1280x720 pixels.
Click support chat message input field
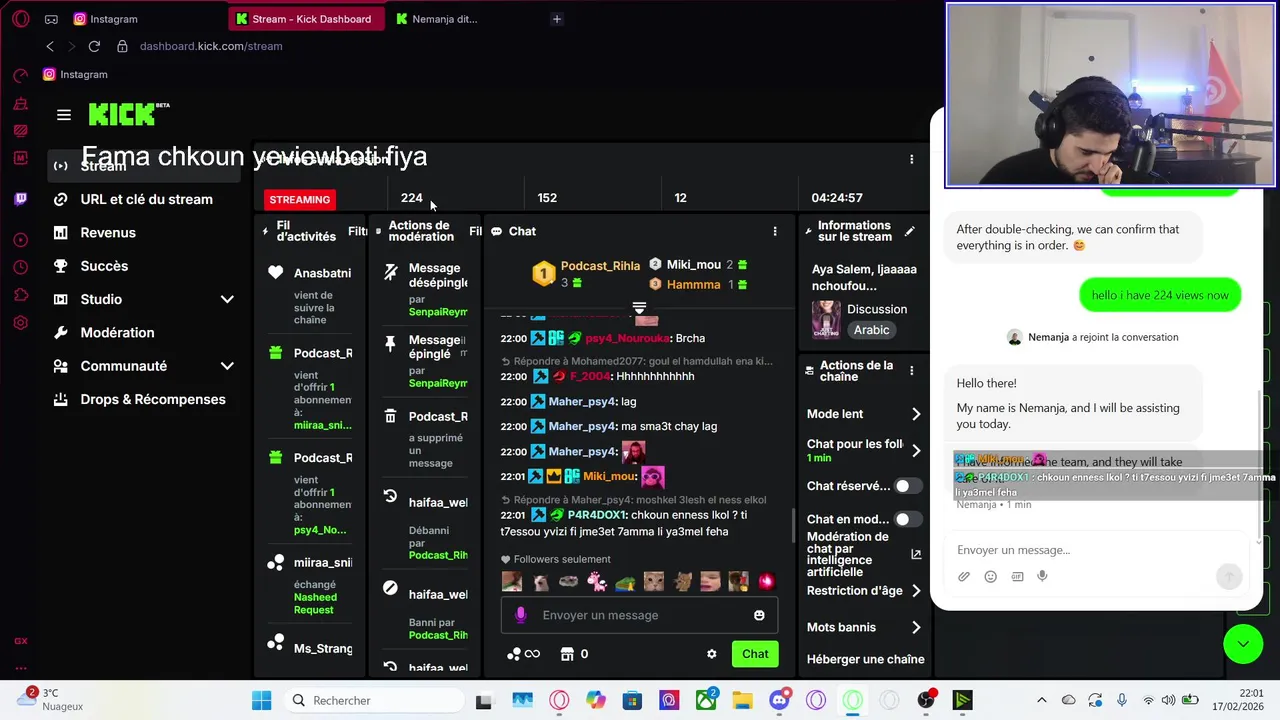(1095, 550)
